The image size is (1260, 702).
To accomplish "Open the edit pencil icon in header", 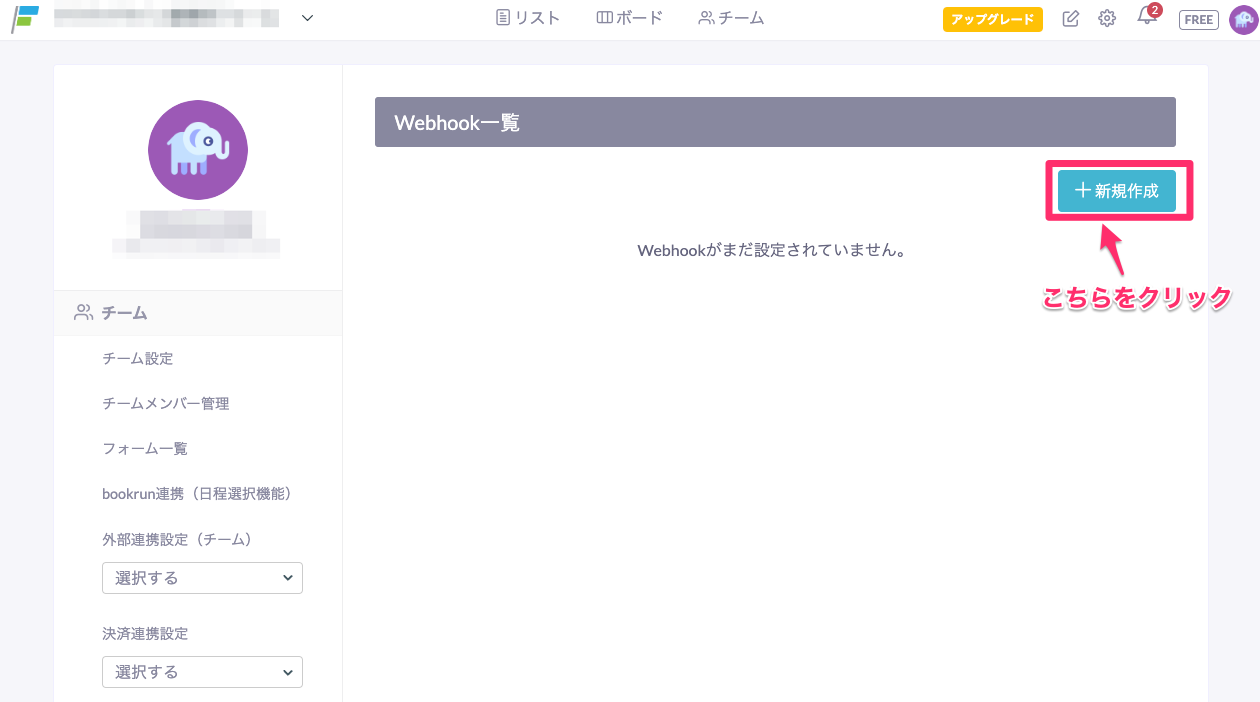I will pyautogui.click(x=1071, y=19).
